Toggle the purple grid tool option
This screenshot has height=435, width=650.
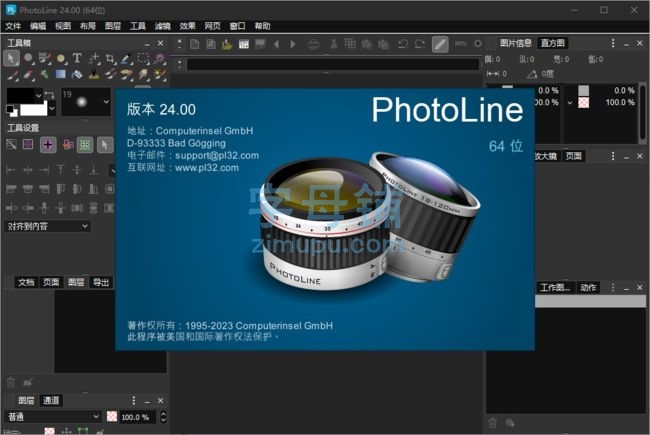coord(28,144)
